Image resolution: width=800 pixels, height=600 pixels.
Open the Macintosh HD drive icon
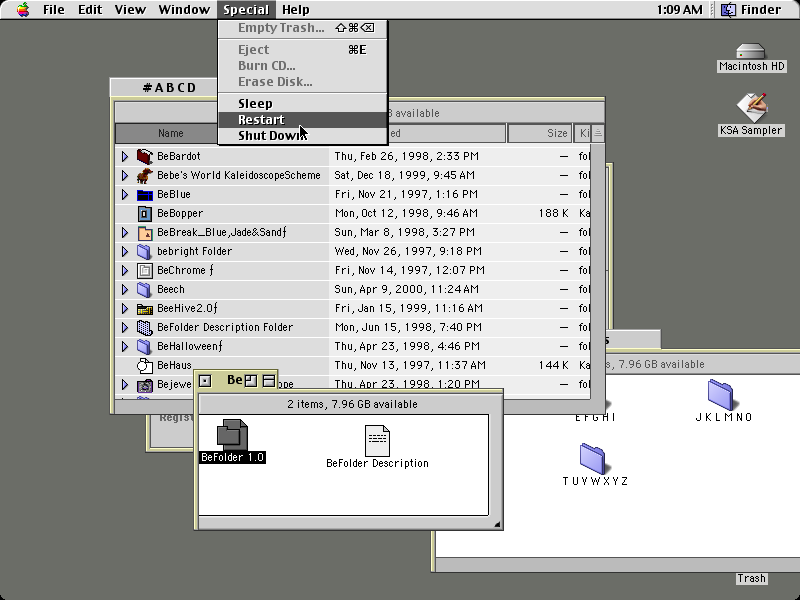751,52
